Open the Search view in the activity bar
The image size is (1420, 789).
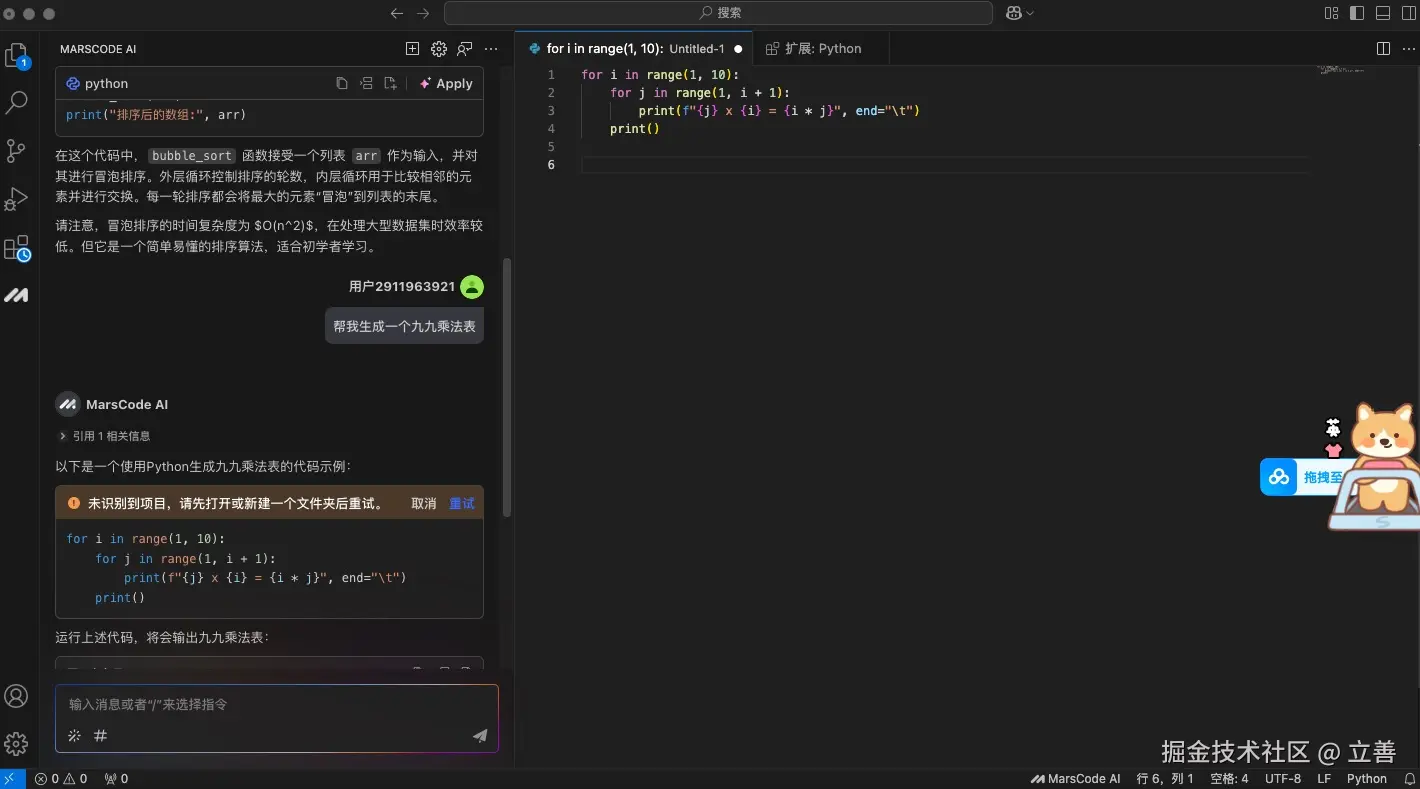(x=17, y=101)
